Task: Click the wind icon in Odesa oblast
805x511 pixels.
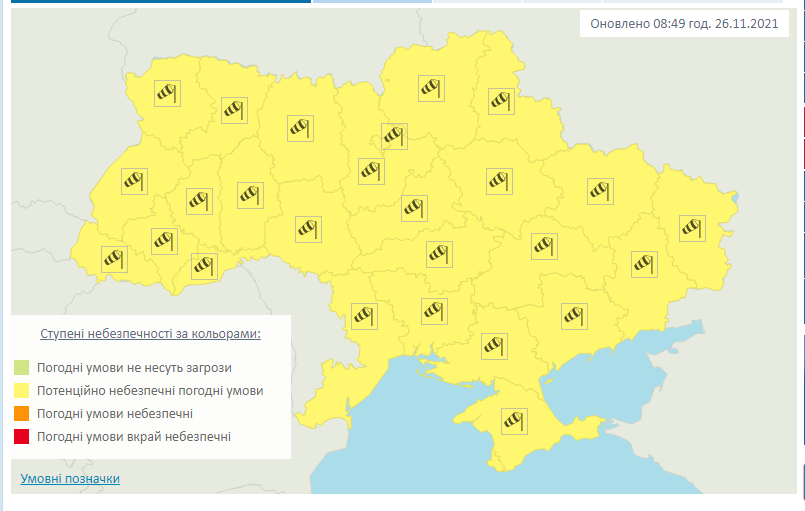Action: 365,316
